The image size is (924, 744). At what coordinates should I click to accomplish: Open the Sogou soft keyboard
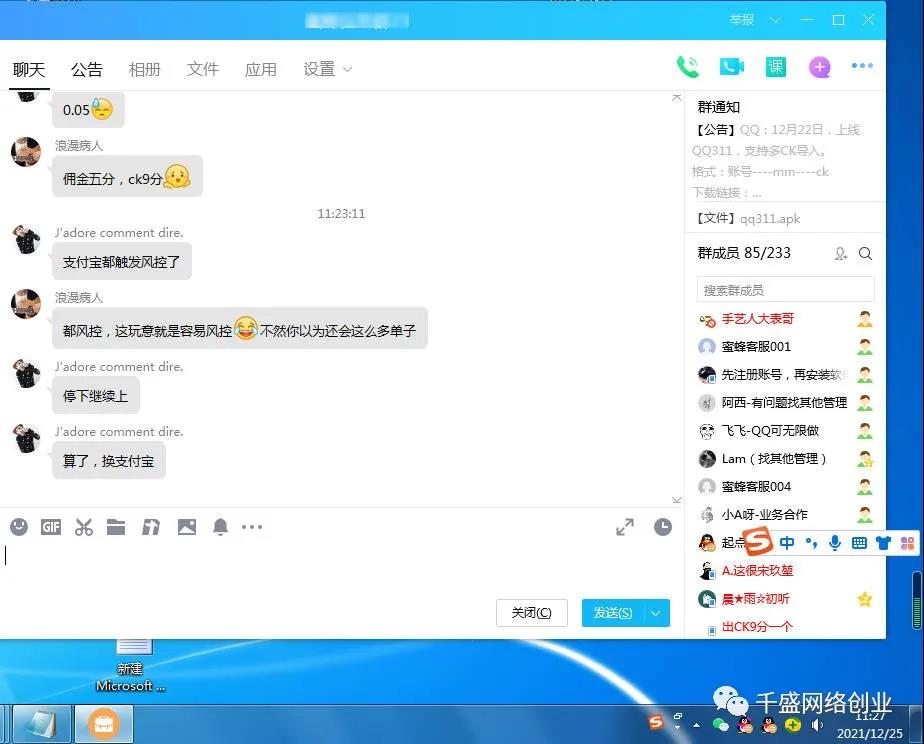(x=859, y=543)
